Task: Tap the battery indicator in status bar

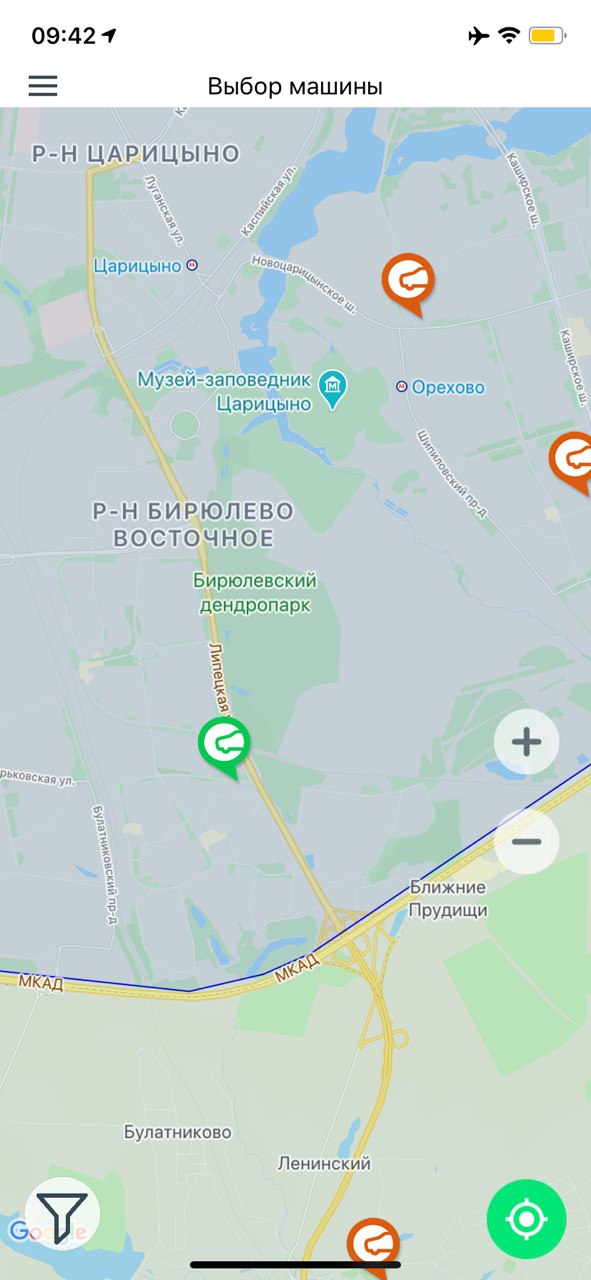Action: click(x=547, y=36)
